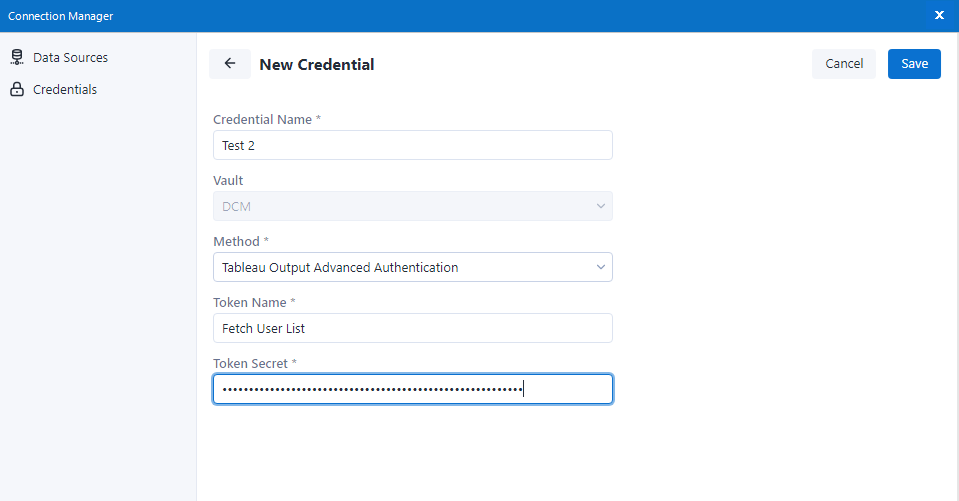
Task: Save the new credential
Action: [x=914, y=64]
